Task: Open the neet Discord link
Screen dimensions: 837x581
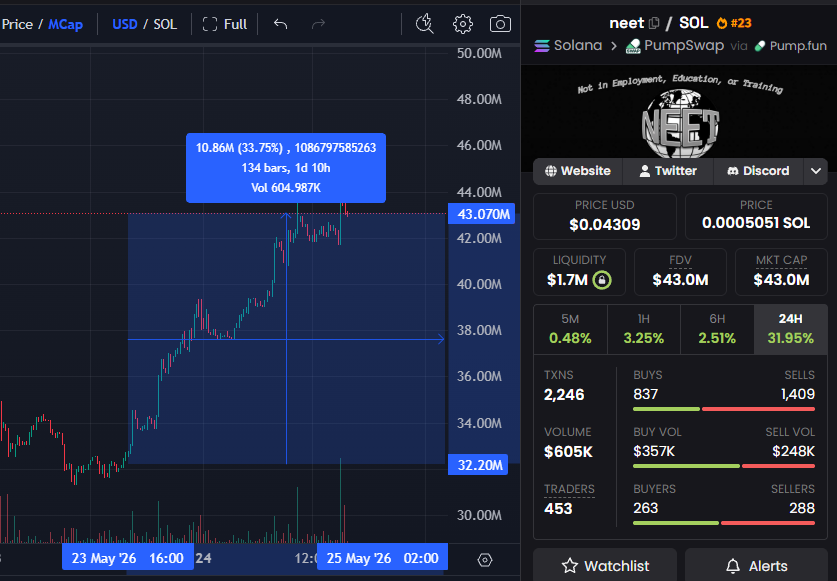Action: [x=758, y=171]
